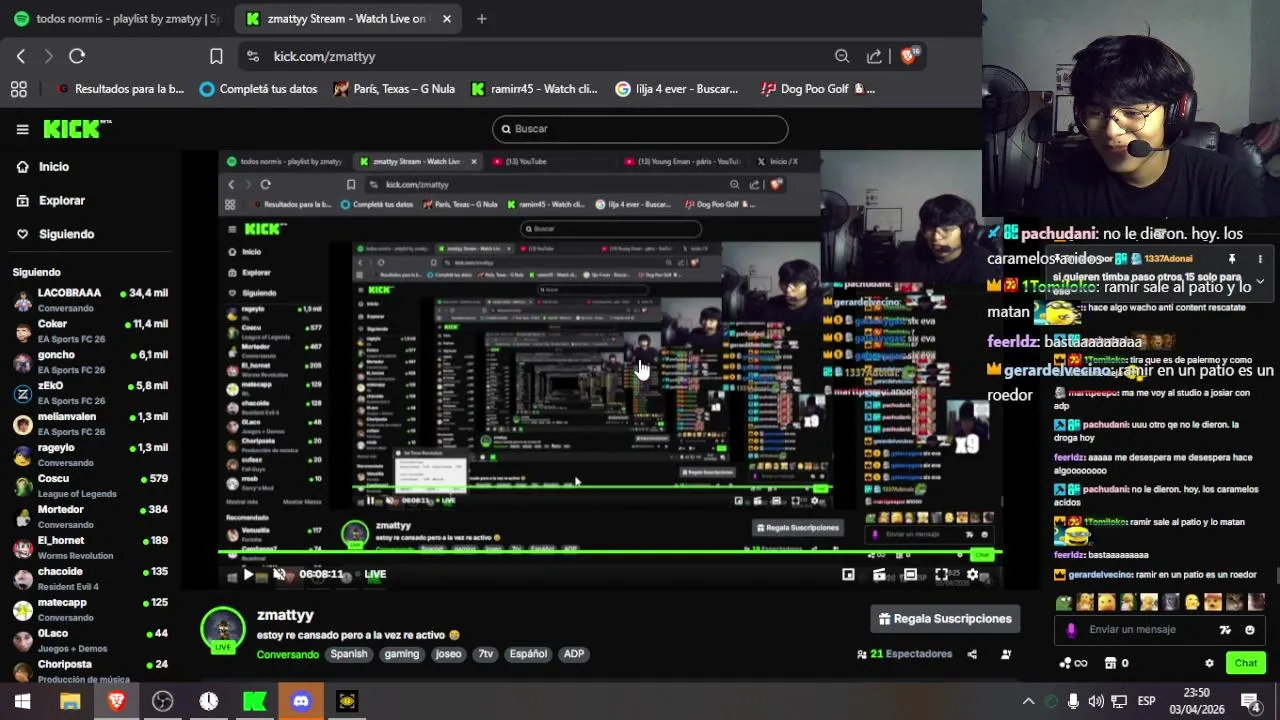This screenshot has width=1280, height=720.
Task: Open 0Laco channel in following list
Action: click(x=90, y=642)
